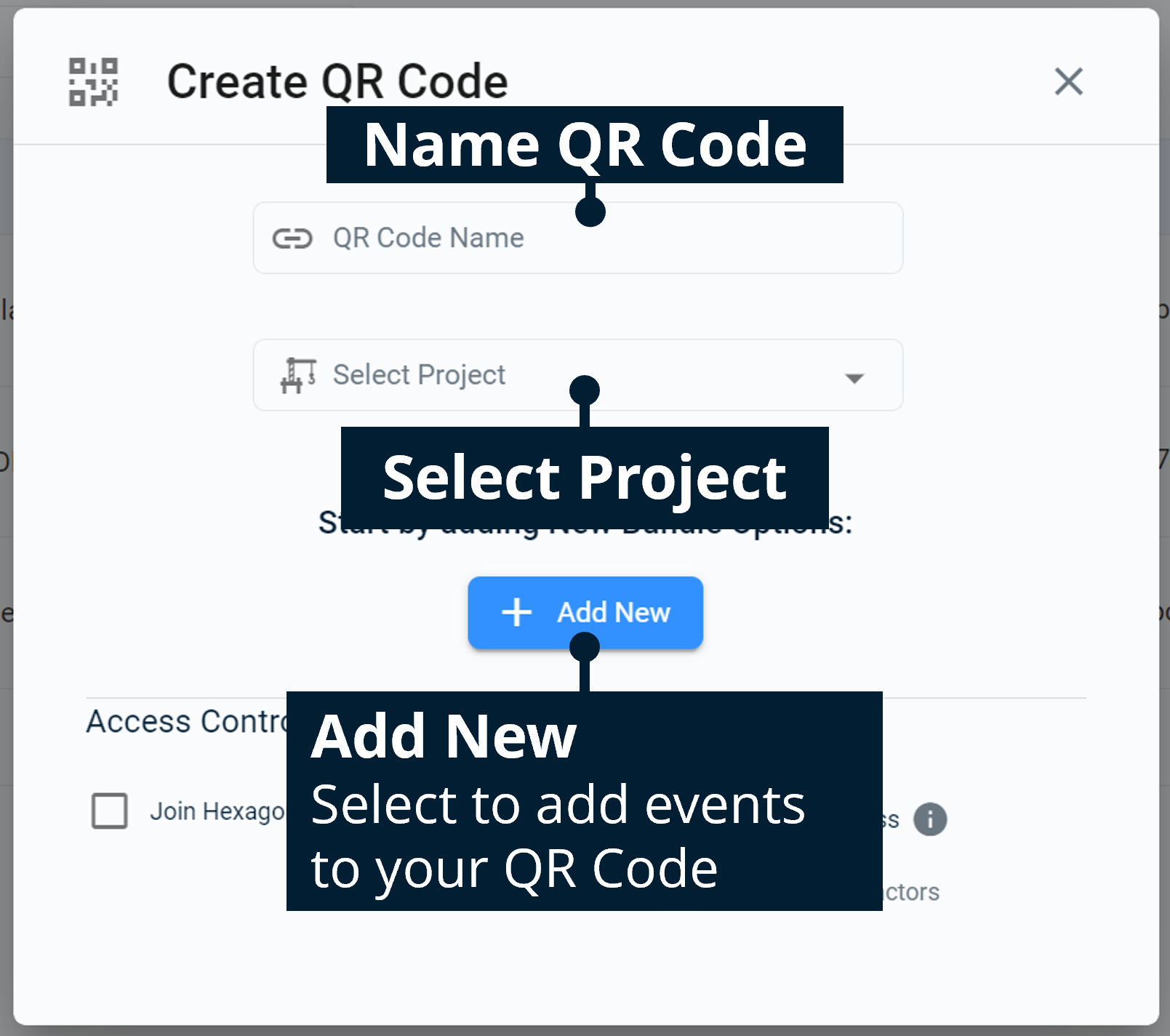This screenshot has height=1036, width=1170.
Task: Close the Create QR Code dialog
Action: (1068, 81)
